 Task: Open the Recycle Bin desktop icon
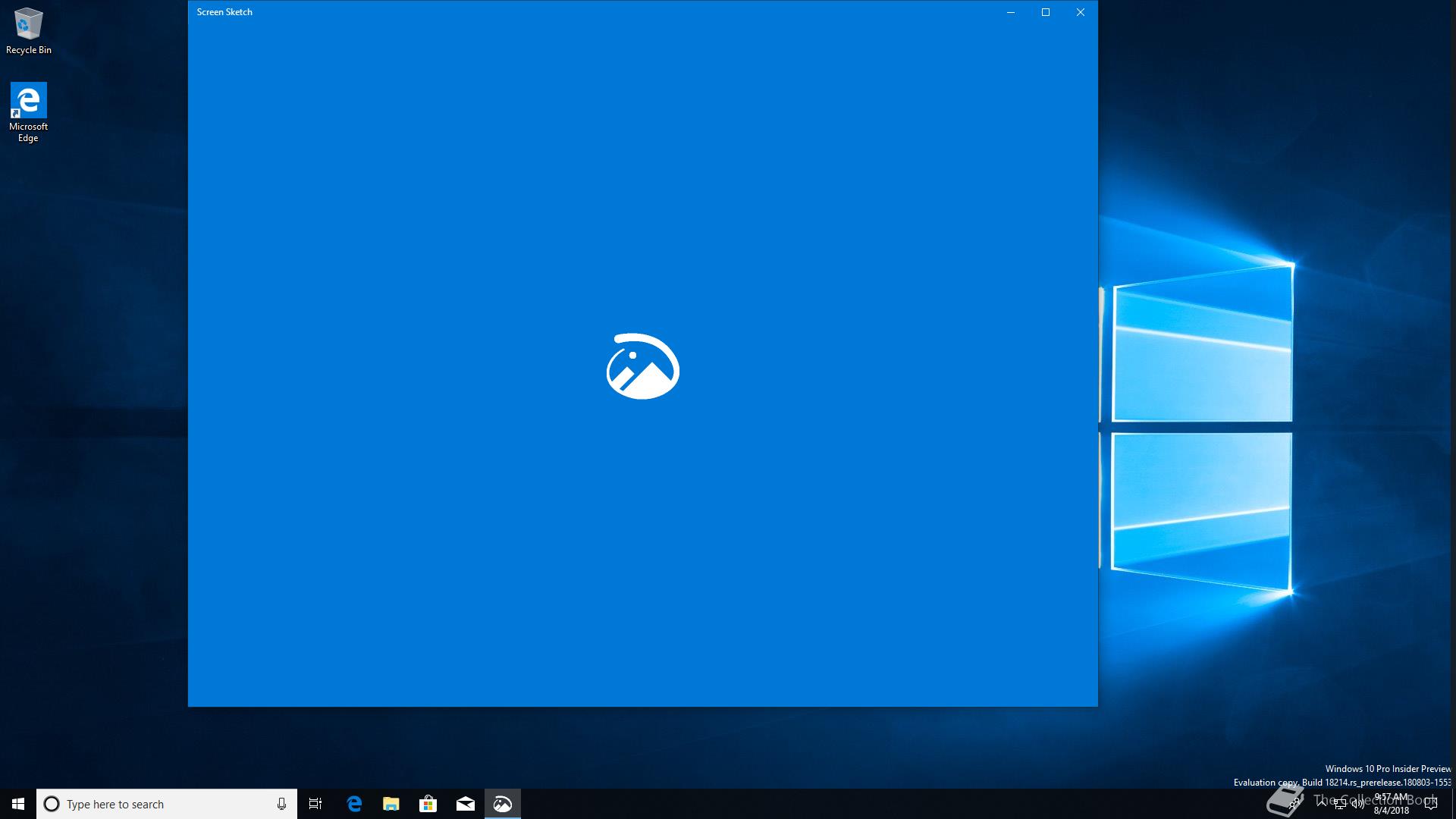coord(29,31)
